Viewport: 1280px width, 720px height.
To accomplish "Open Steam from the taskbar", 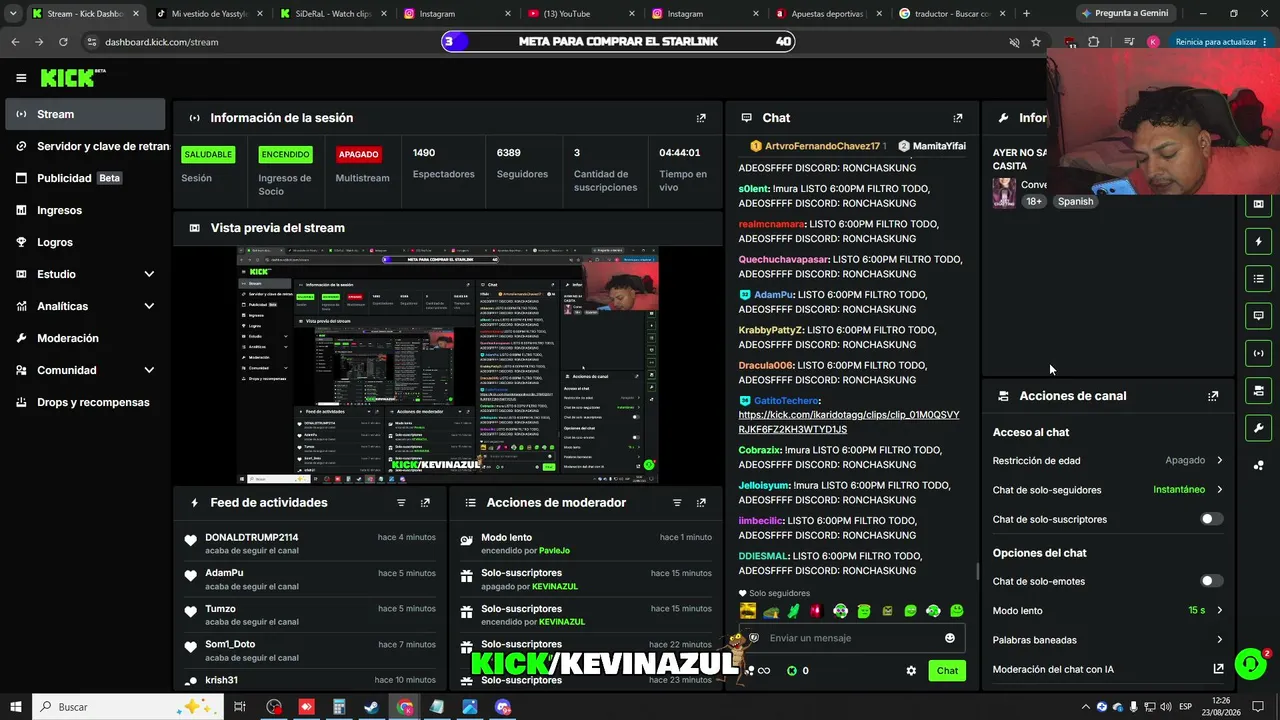I will coord(371,707).
